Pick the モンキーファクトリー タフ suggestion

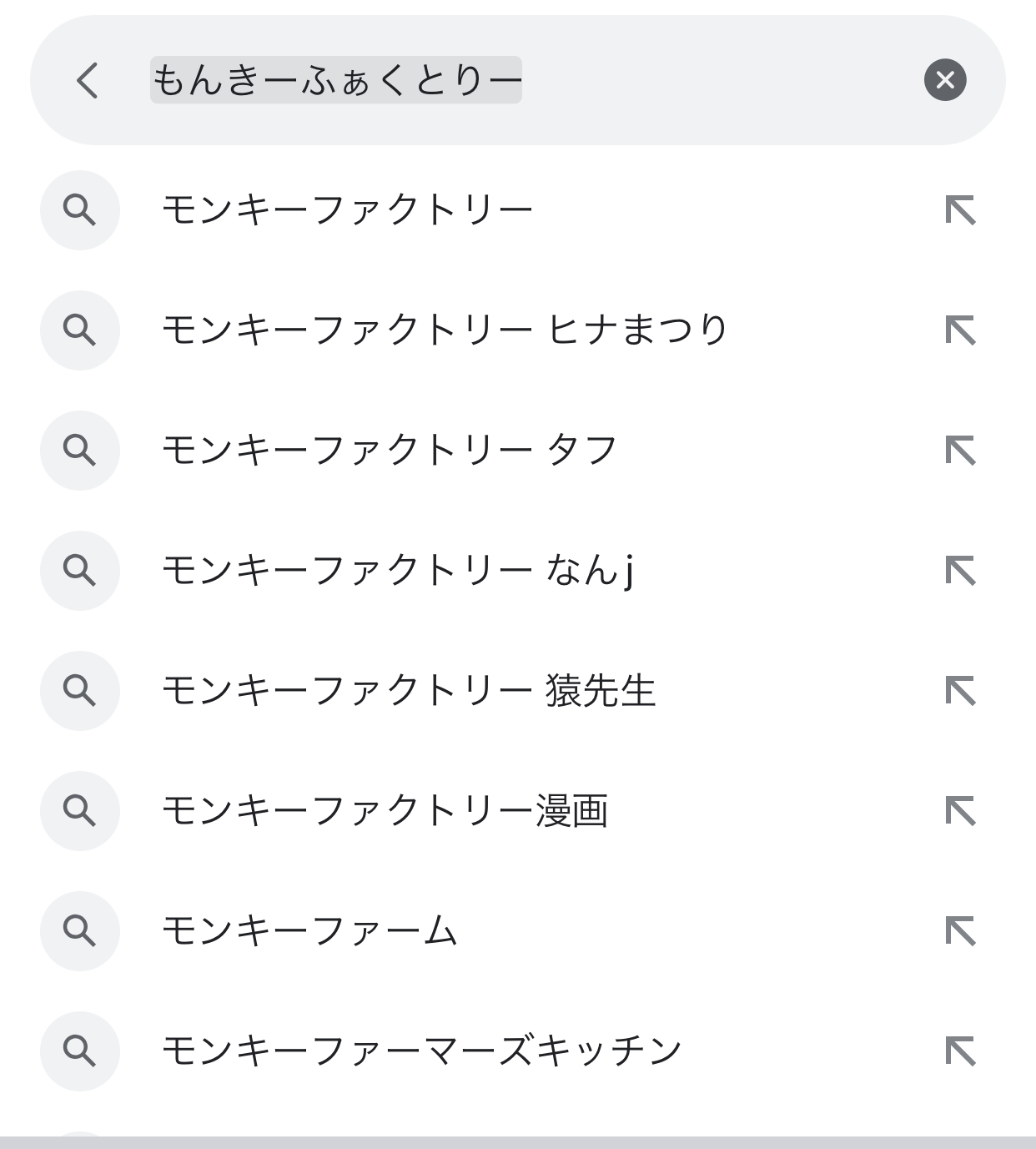pos(518,451)
